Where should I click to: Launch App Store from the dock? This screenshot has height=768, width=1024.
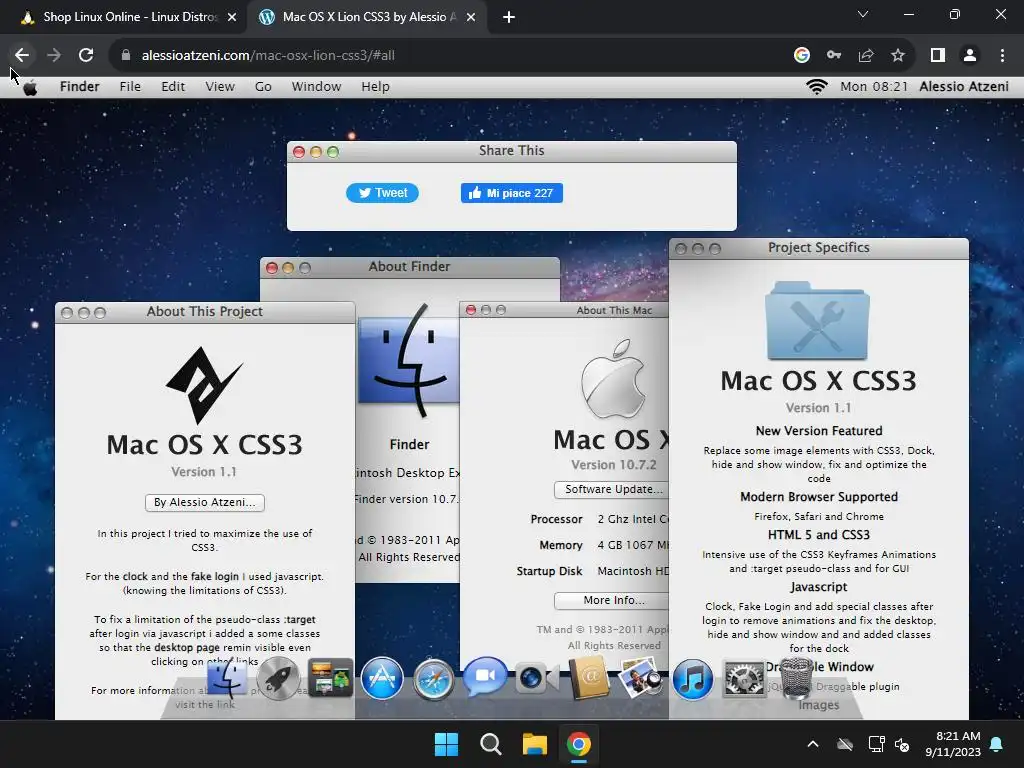[382, 679]
